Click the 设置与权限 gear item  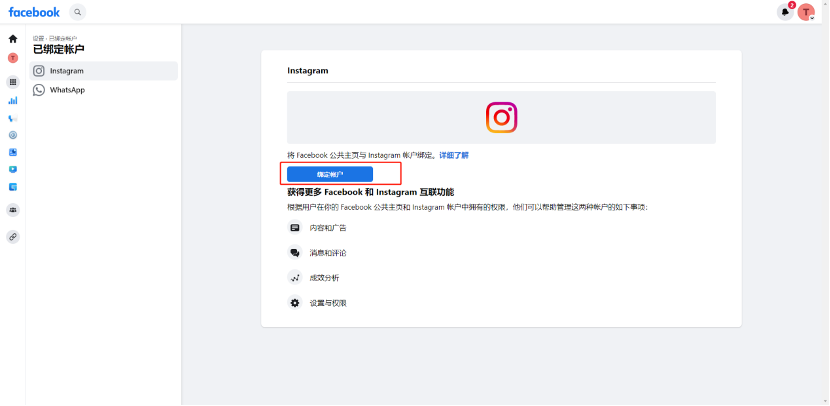tap(327, 303)
